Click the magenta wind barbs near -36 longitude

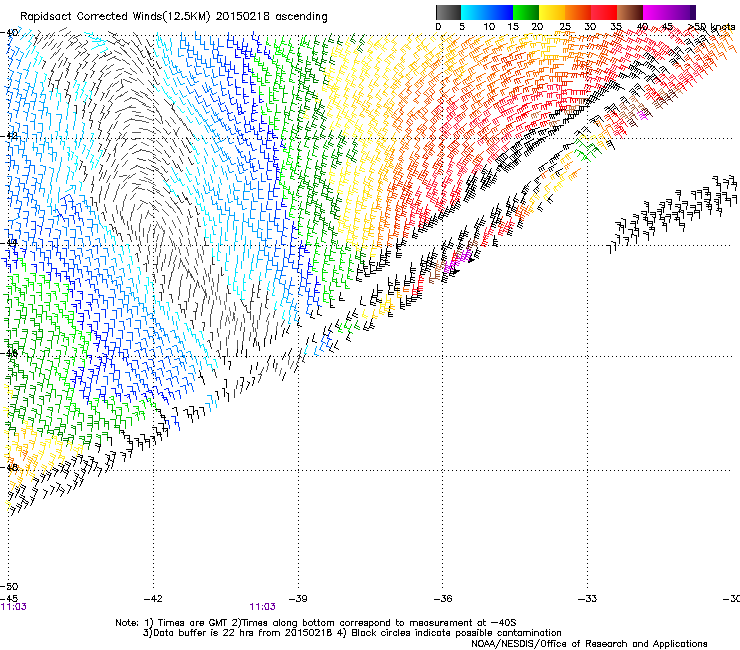[457, 261]
